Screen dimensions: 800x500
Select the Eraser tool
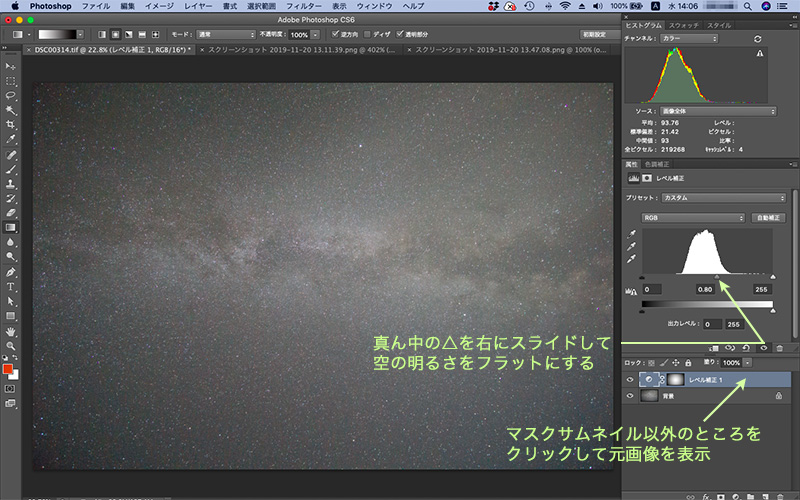click(10, 213)
